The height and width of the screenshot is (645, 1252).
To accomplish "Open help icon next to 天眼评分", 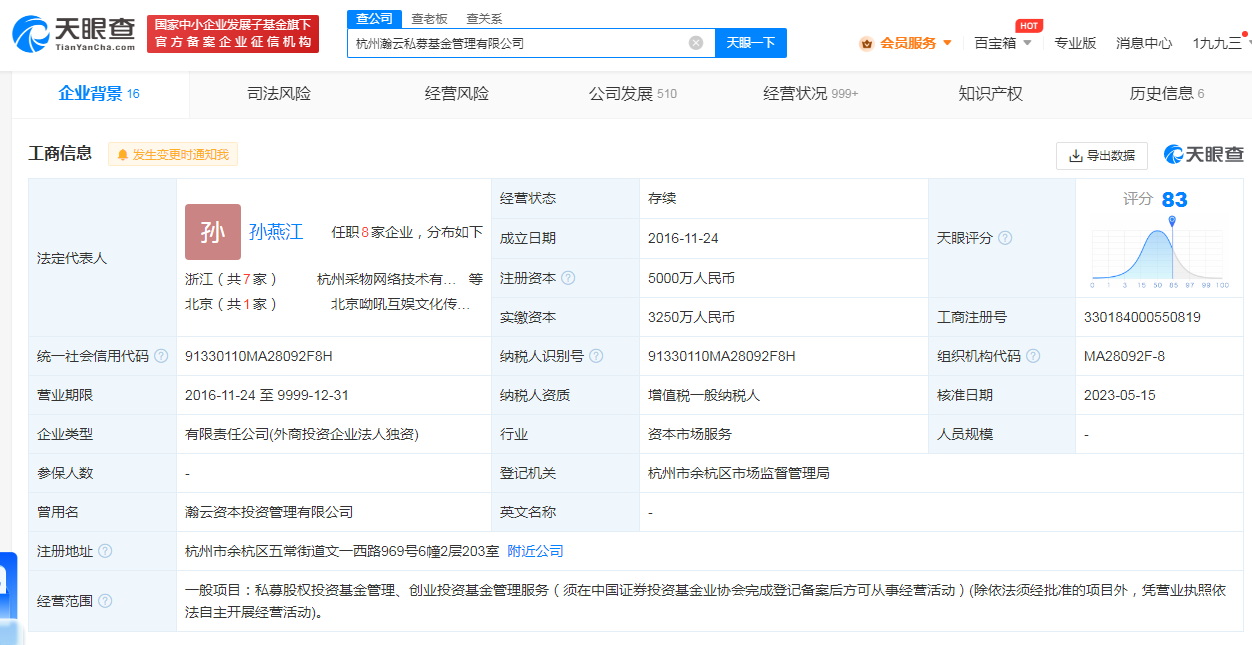I will pos(1005,238).
